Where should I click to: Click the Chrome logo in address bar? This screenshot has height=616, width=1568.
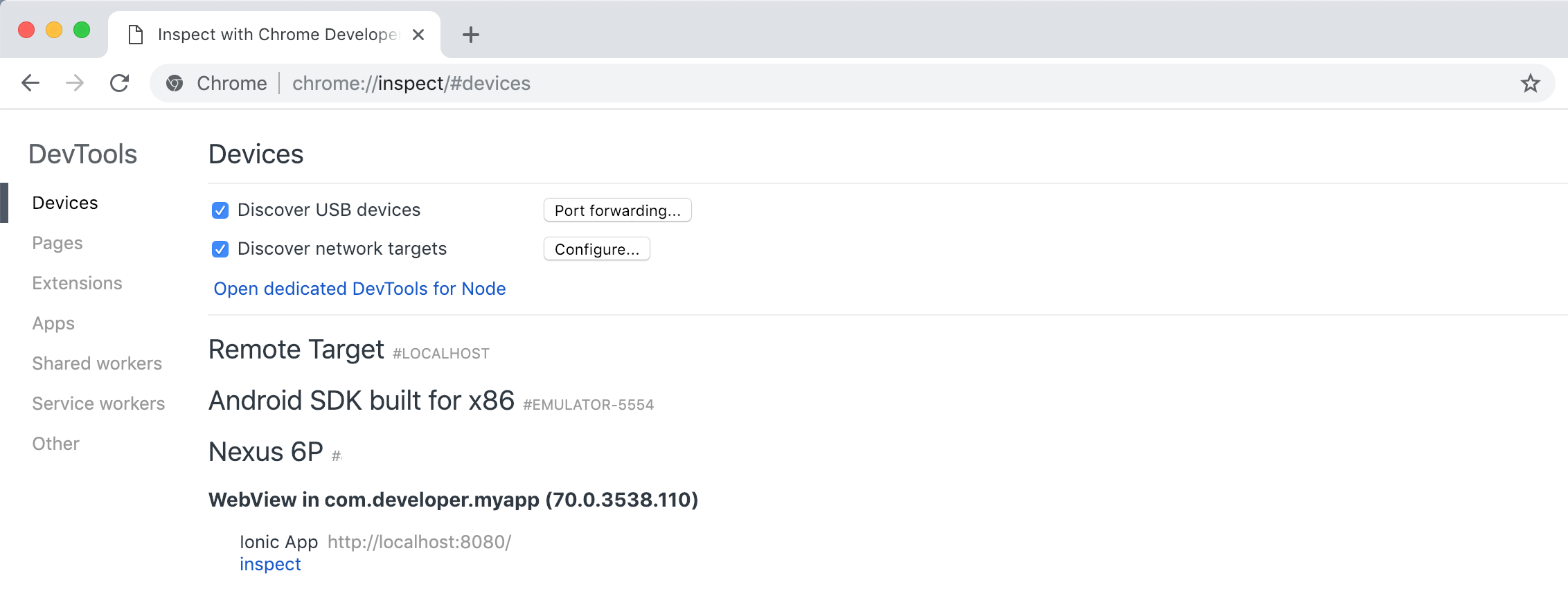175,83
